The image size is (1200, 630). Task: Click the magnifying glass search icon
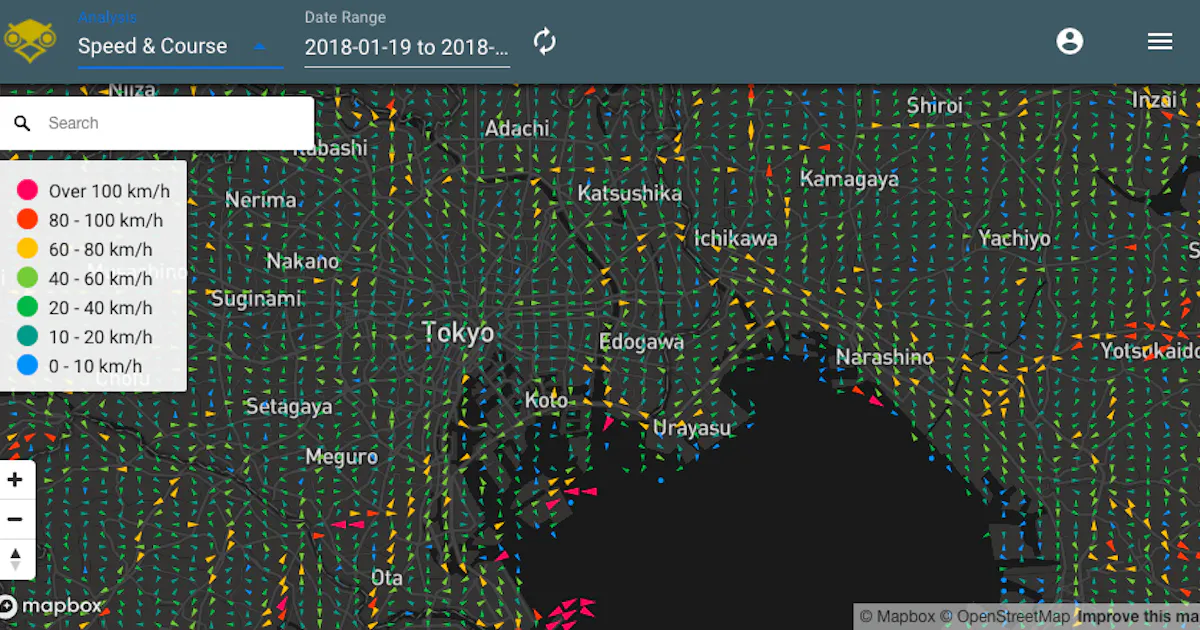[22, 123]
